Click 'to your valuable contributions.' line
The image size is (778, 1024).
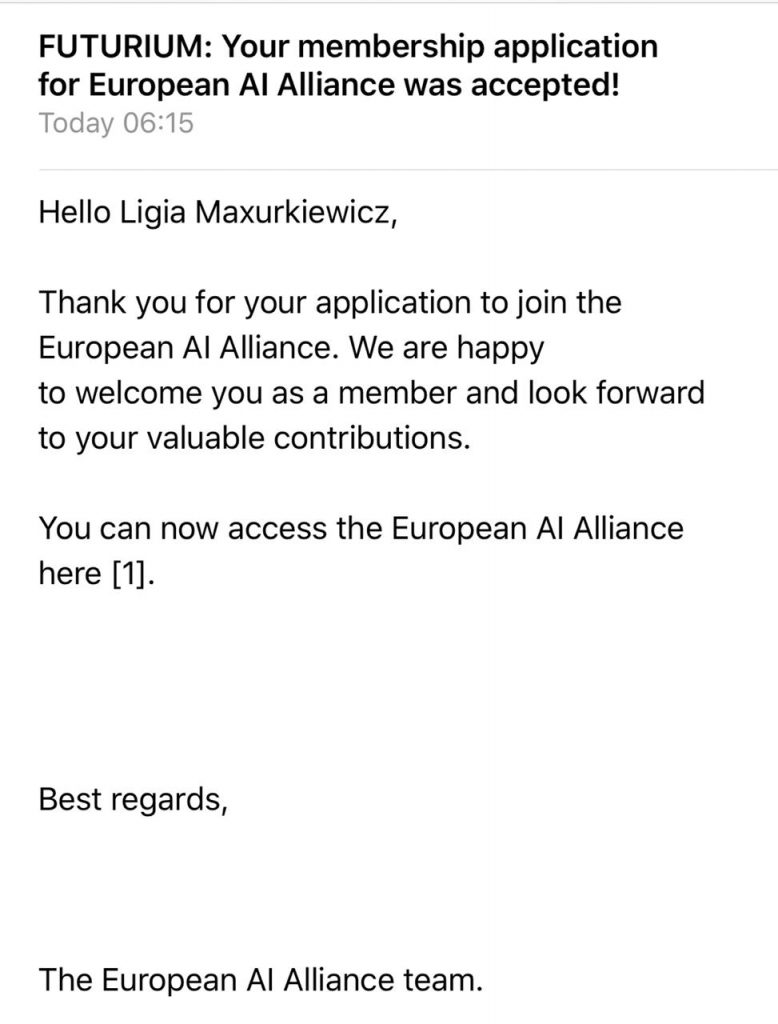(255, 439)
